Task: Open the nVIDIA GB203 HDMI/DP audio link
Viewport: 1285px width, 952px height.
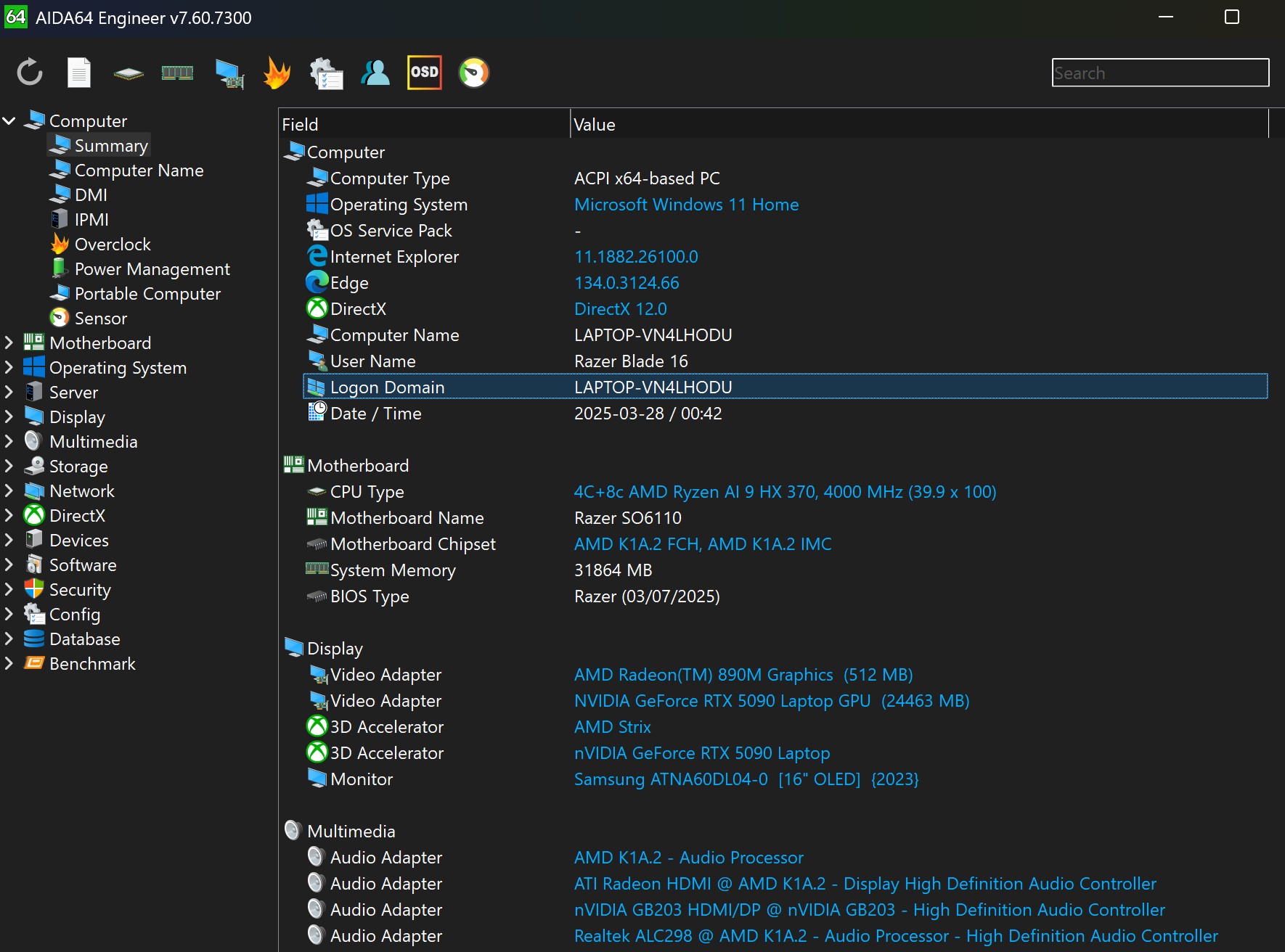Action: pyautogui.click(x=869, y=910)
